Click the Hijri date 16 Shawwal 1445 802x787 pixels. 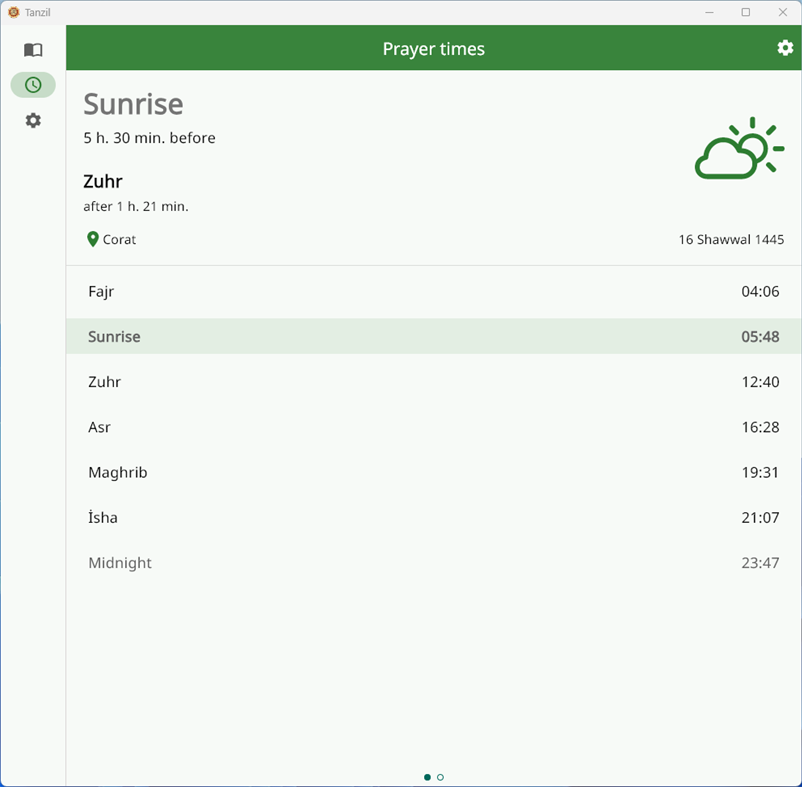coord(731,239)
